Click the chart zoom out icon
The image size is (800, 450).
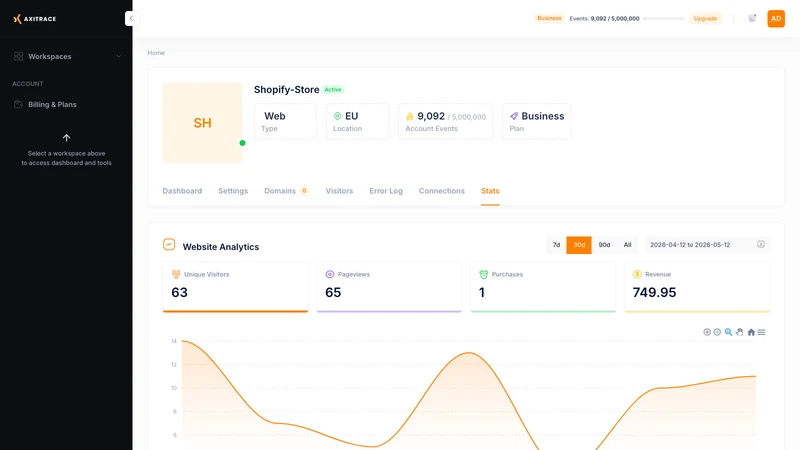pos(717,332)
